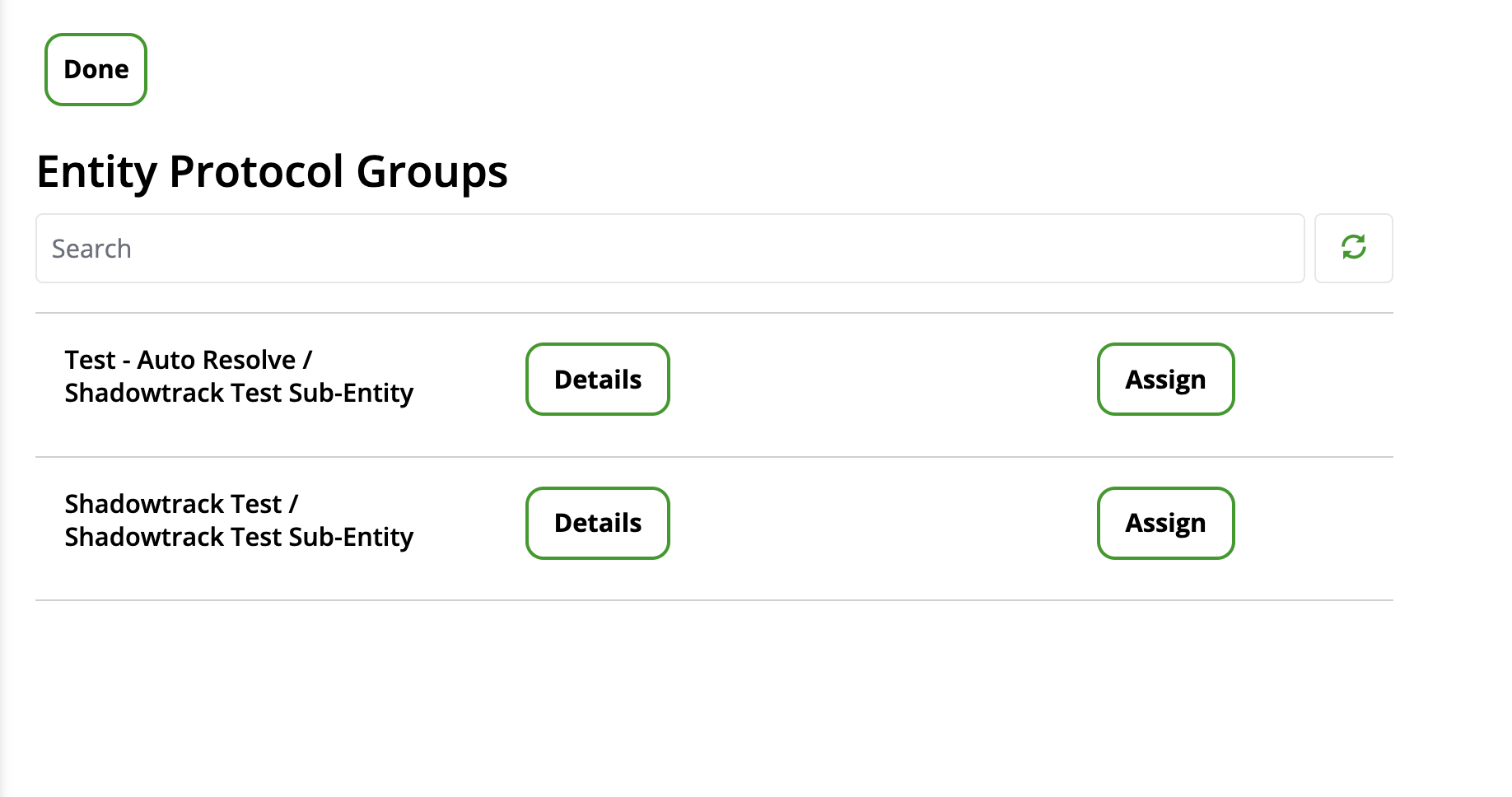Viewport: 1512px width, 797px height.
Task: Click the sync arrows beside Search
Action: [1353, 248]
